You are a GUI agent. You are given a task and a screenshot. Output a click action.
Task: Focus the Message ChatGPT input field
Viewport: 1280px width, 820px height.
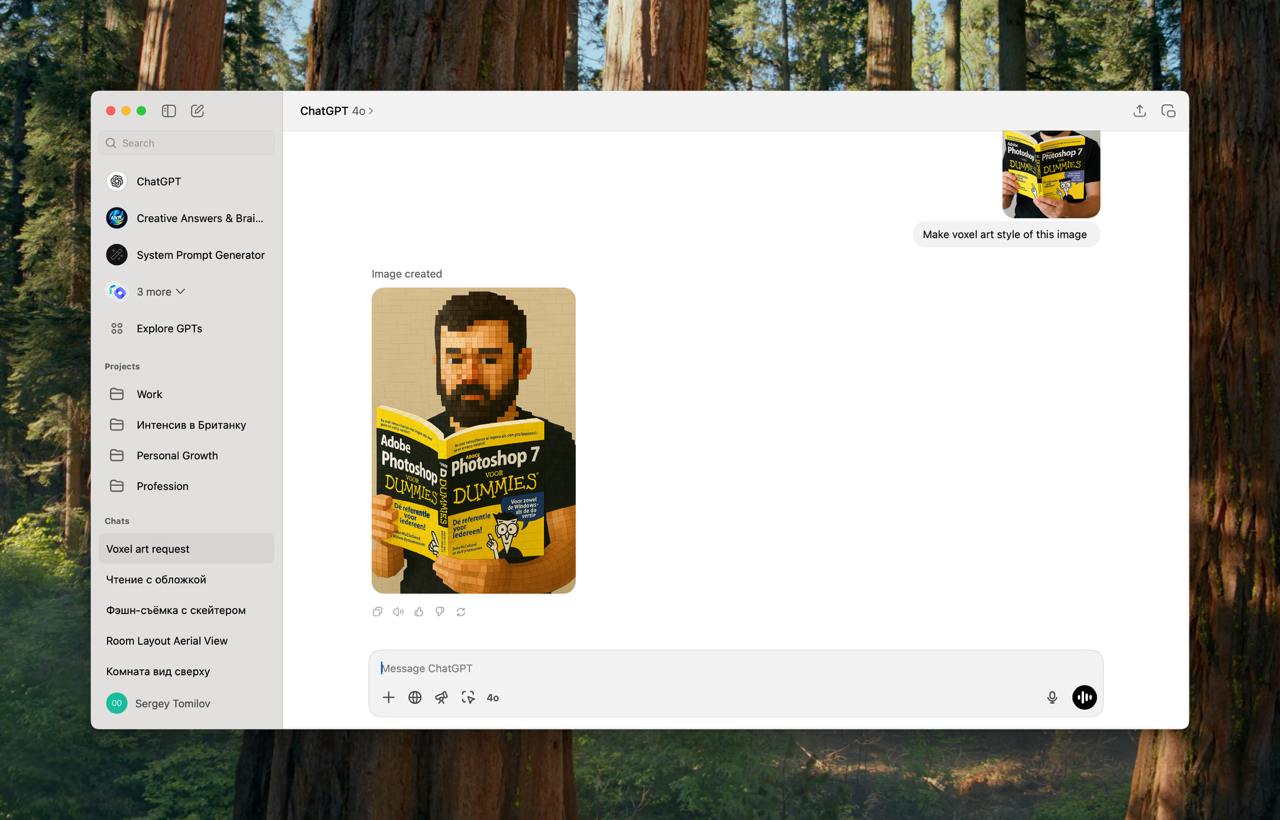coord(735,668)
